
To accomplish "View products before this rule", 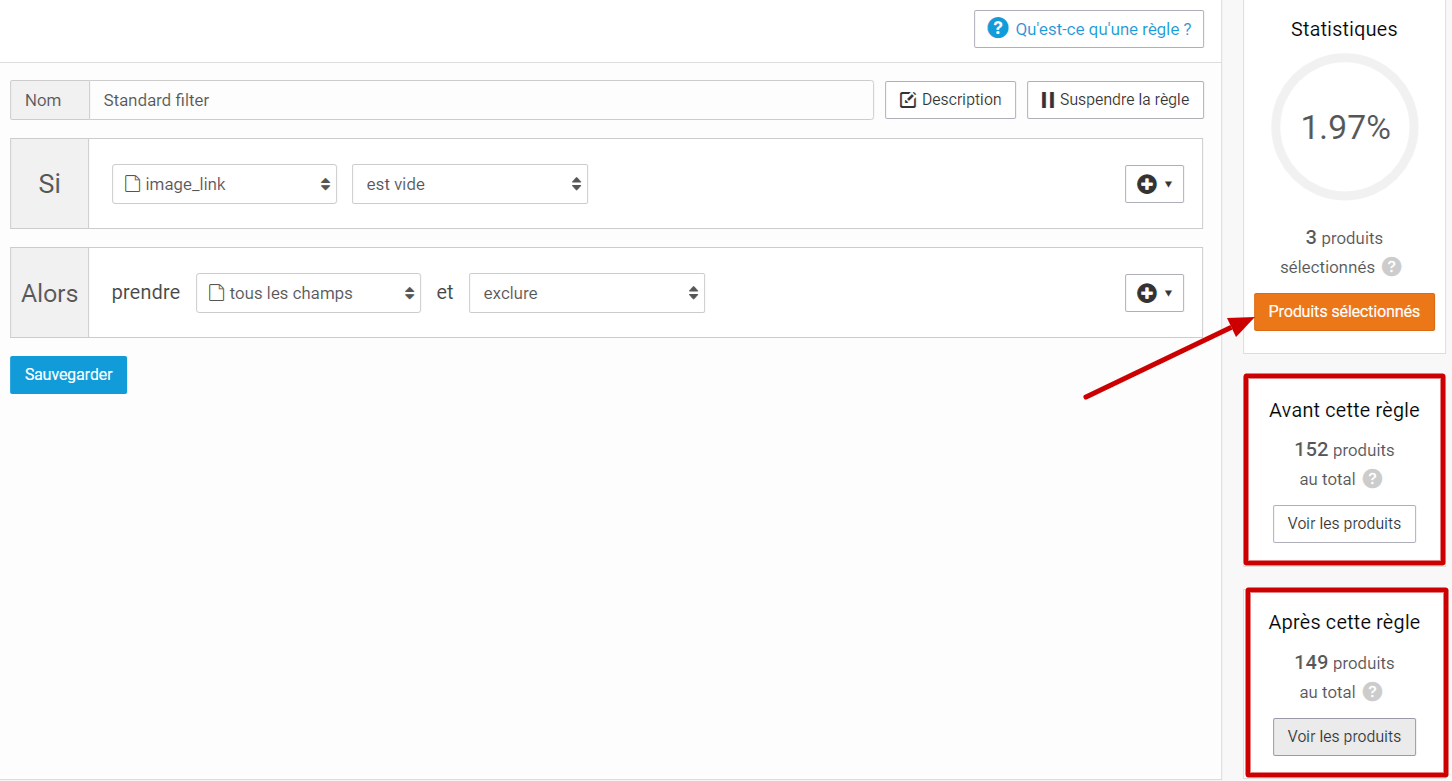I will 1344,524.
